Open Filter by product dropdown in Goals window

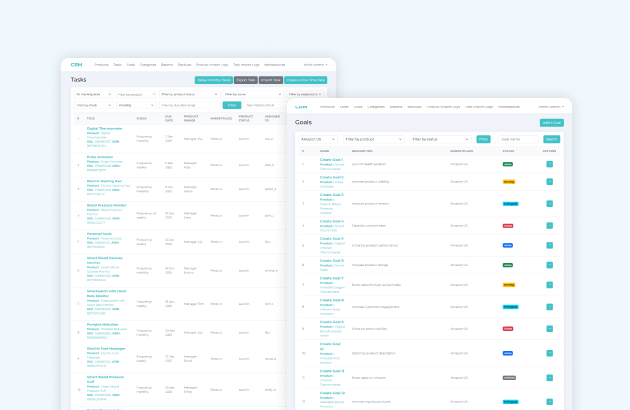pos(373,139)
